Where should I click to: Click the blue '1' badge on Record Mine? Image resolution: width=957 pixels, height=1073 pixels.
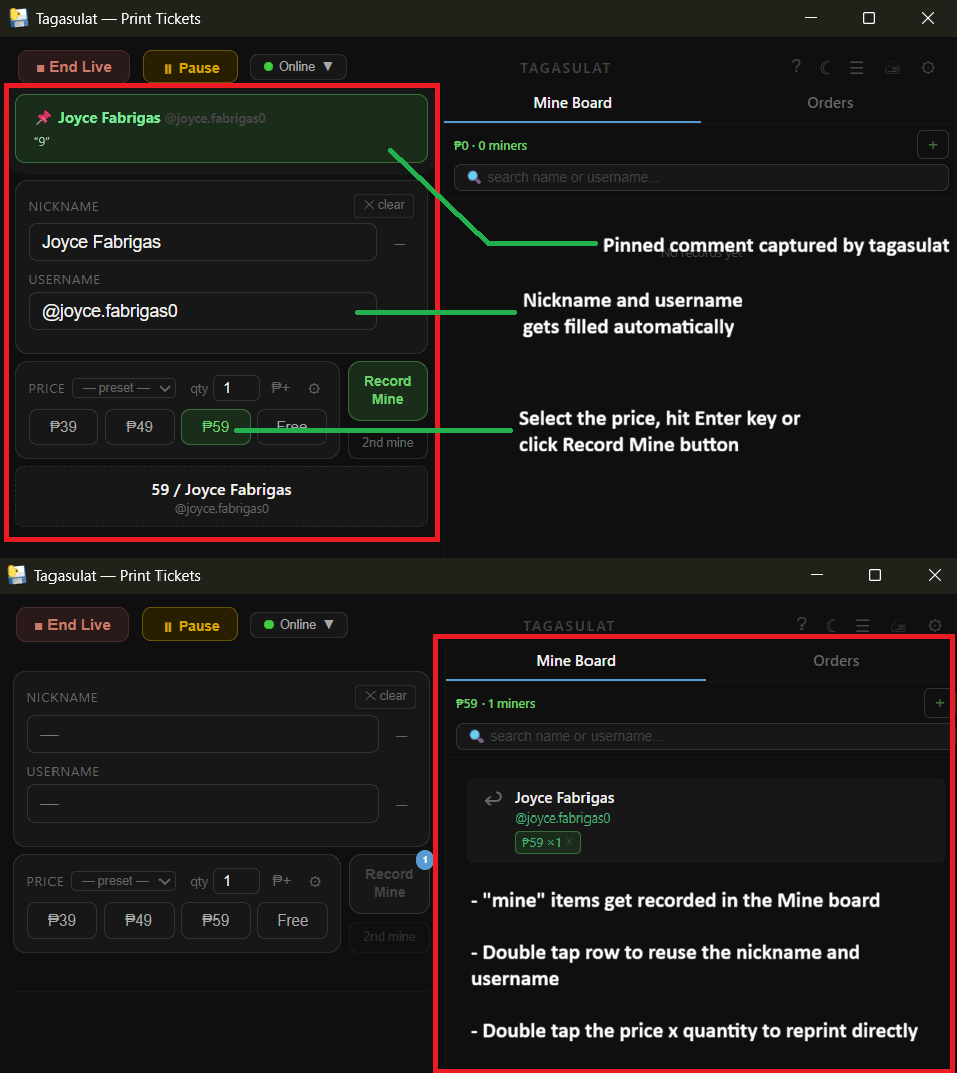click(425, 859)
